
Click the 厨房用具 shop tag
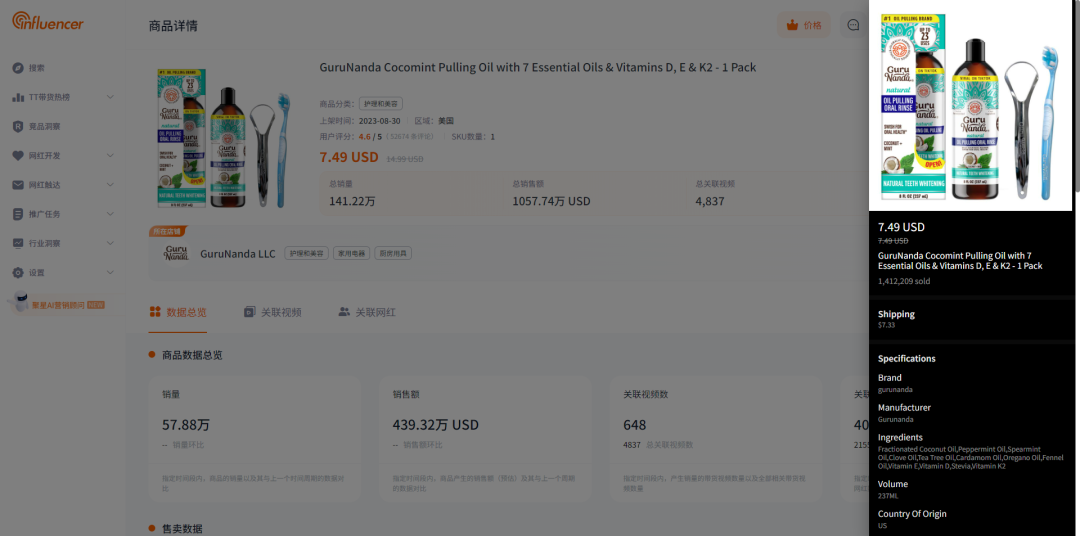(x=393, y=254)
